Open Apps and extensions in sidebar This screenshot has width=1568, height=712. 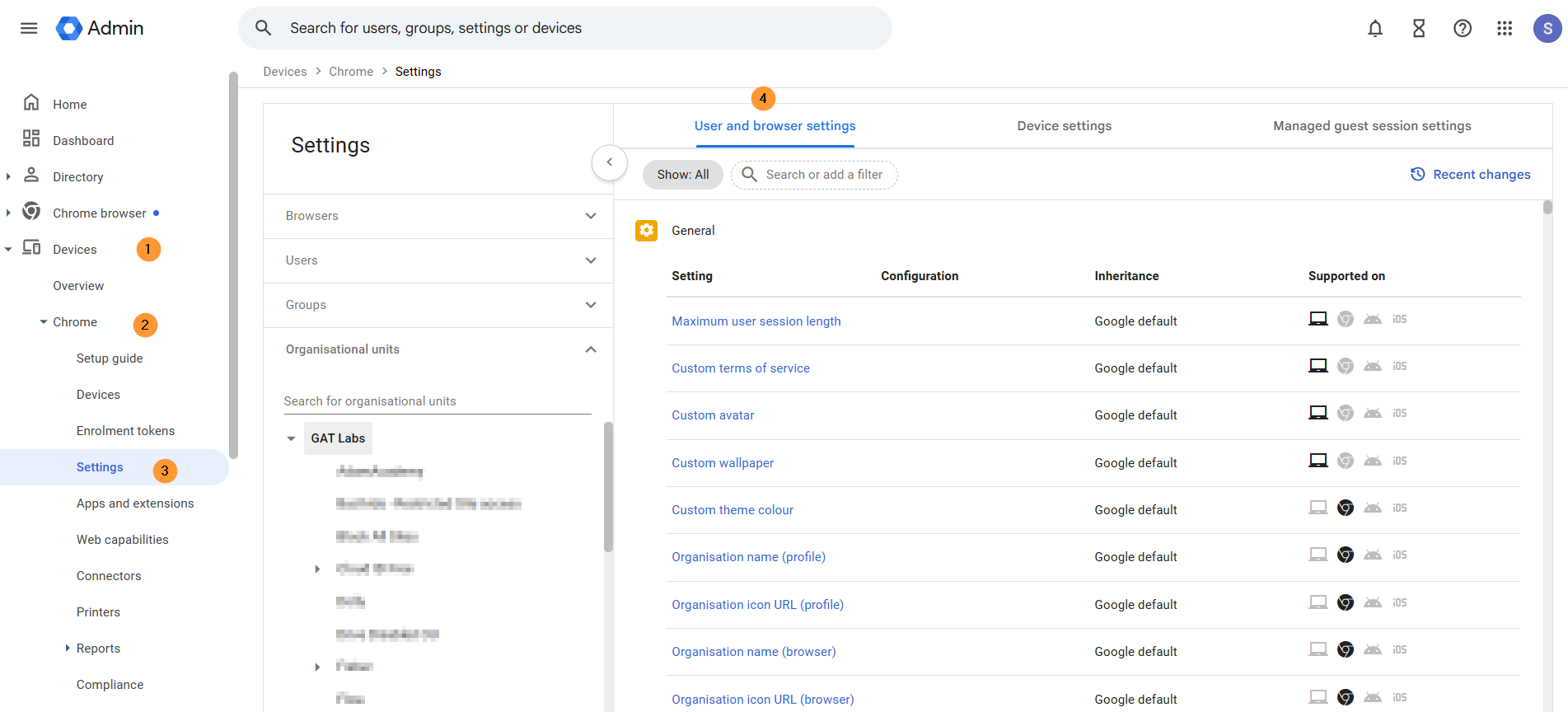(x=135, y=504)
